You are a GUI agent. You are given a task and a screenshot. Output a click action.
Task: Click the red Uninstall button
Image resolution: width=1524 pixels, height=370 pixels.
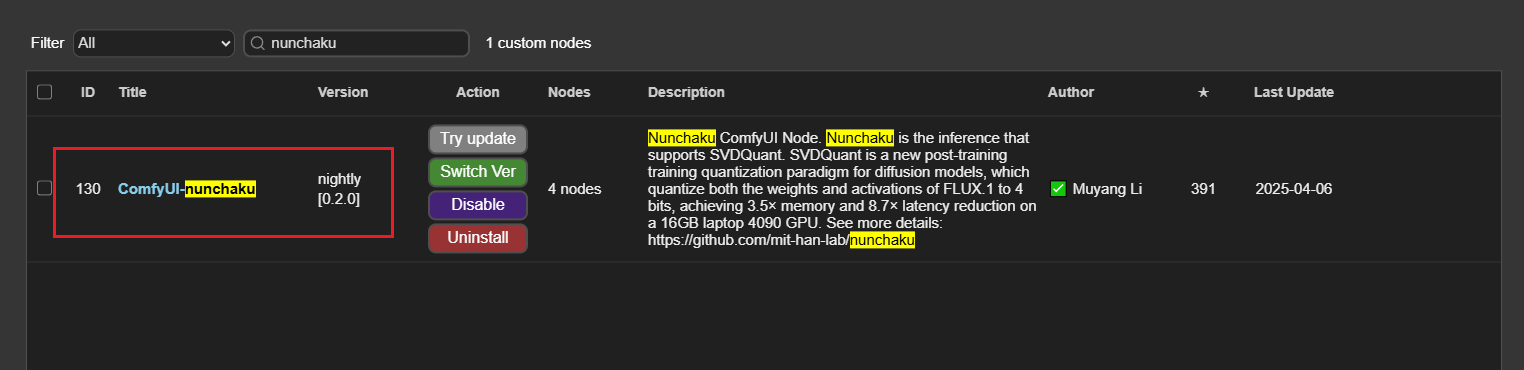tap(478, 238)
